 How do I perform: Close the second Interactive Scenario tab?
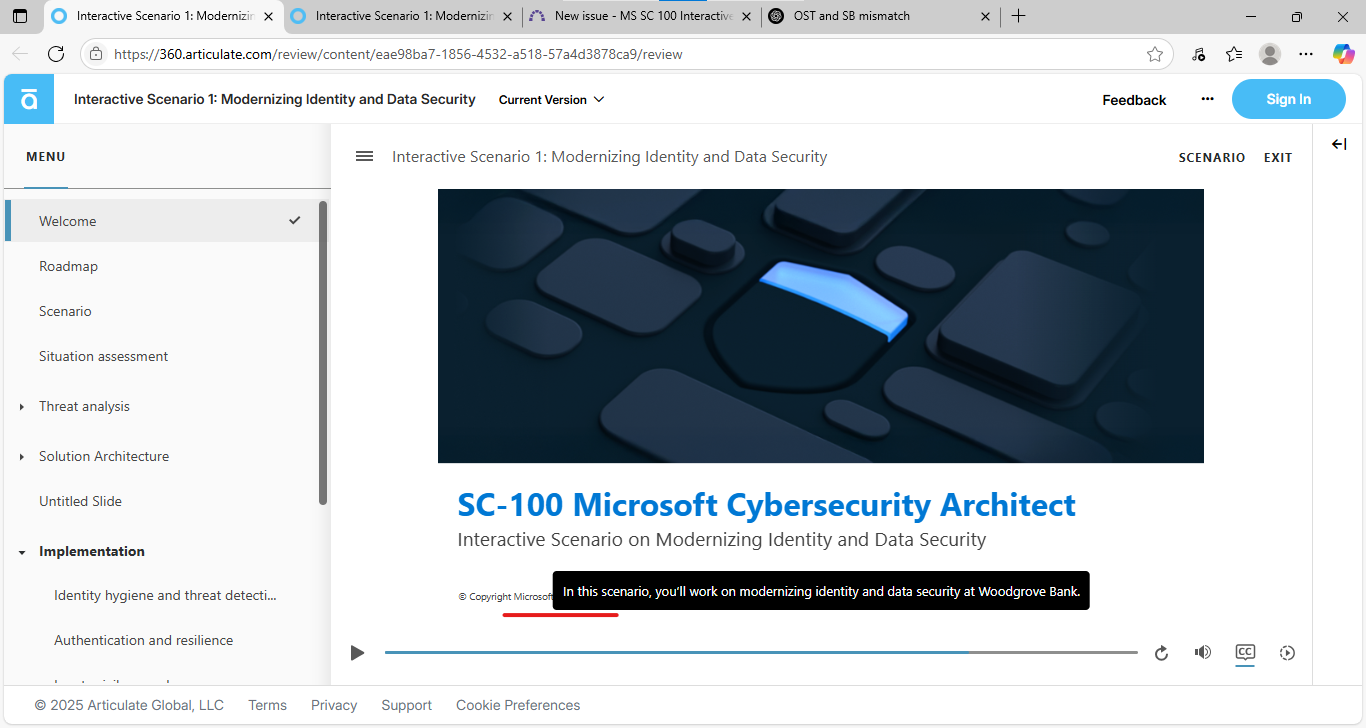coord(507,16)
